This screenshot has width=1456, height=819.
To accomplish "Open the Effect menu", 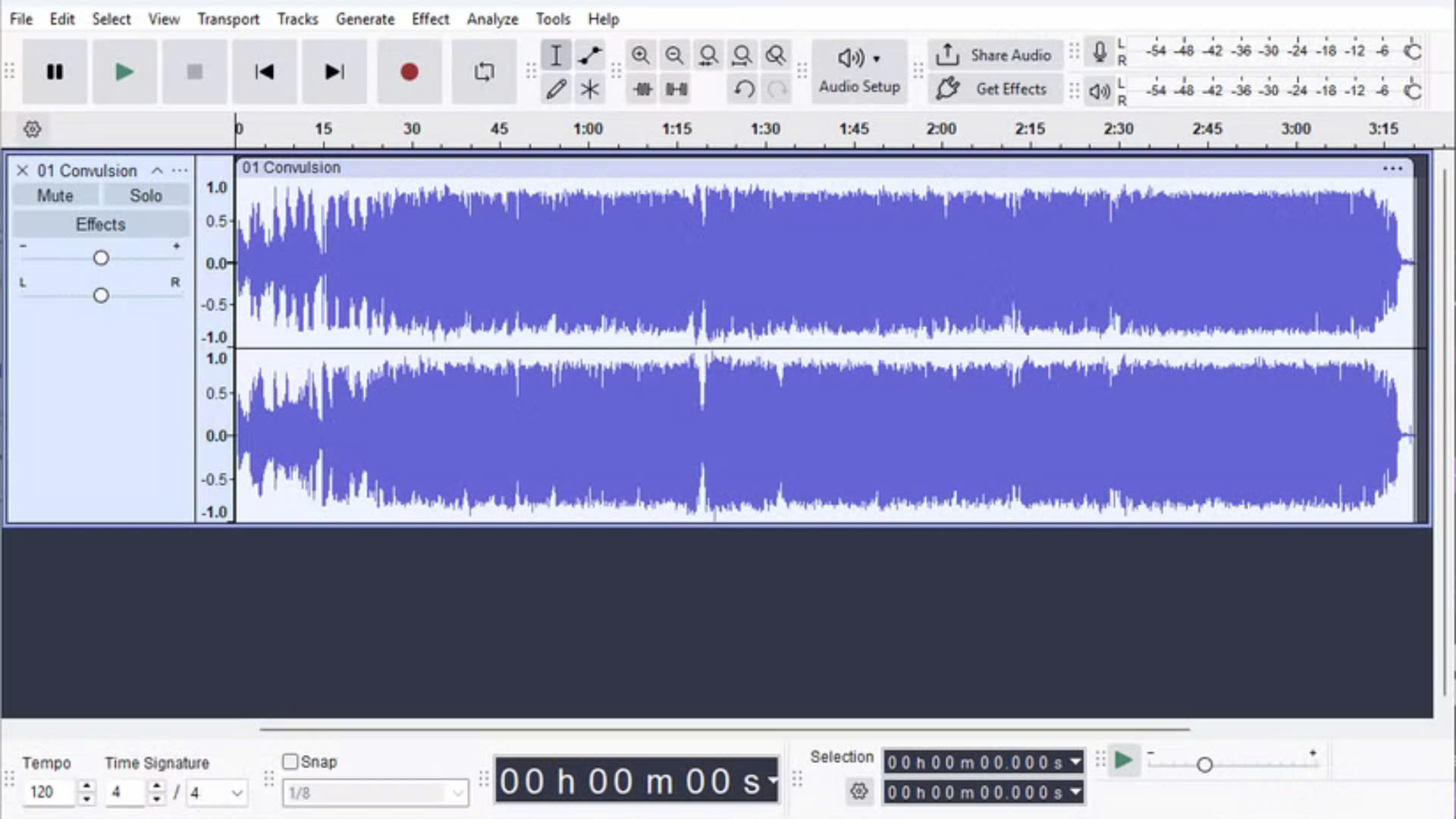I will point(430,19).
